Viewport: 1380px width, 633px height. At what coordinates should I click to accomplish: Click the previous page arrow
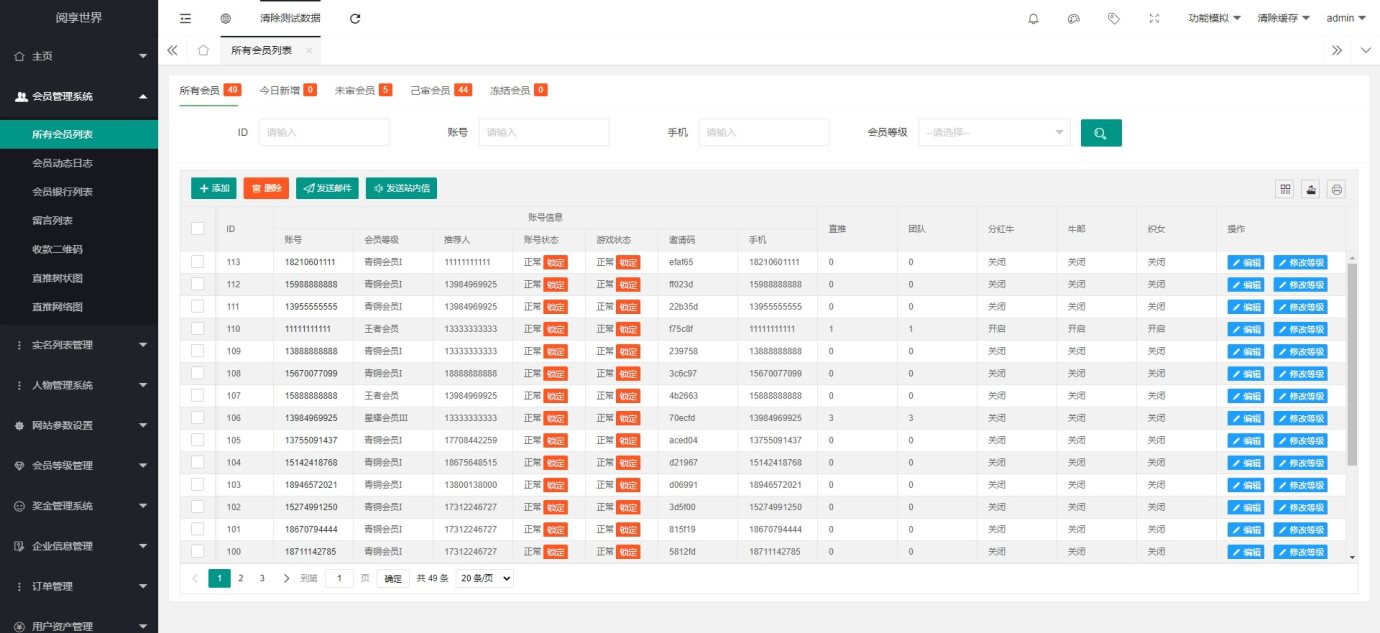pos(195,578)
